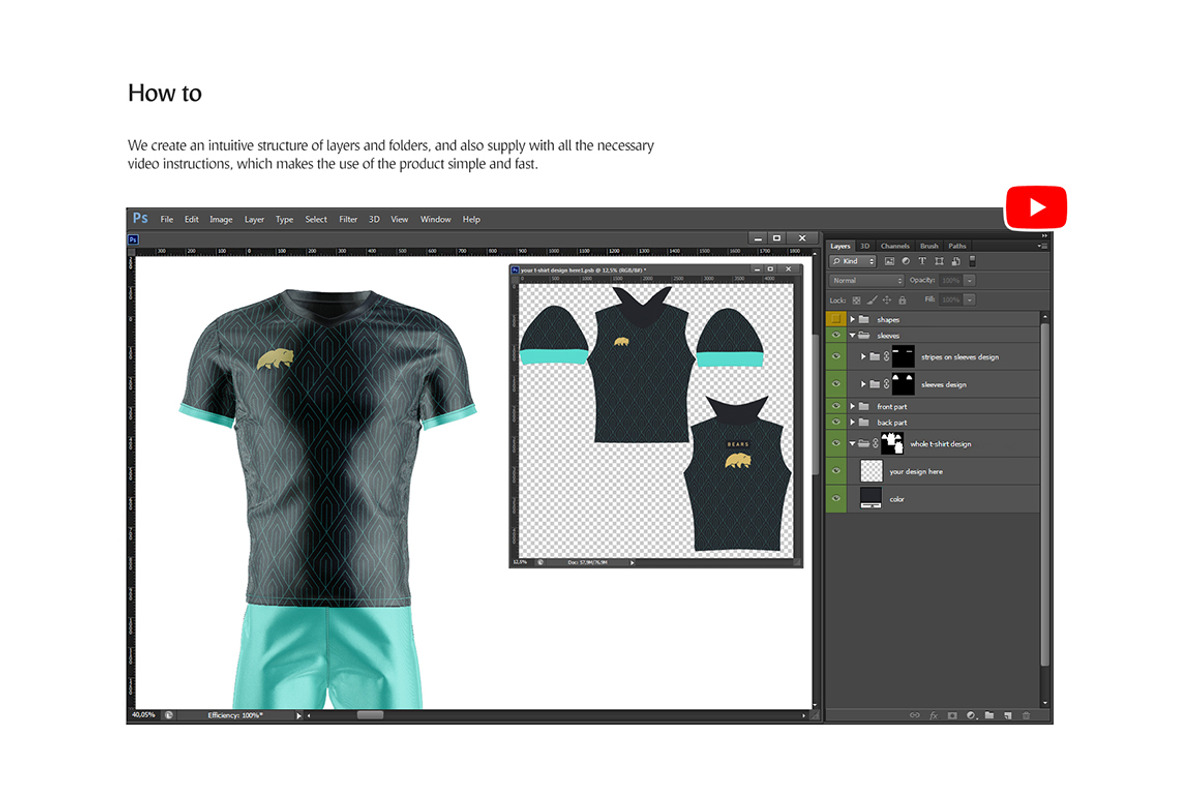This screenshot has width=1200, height=800.
Task: Click Ps icon of the psb document window
Action: pyautogui.click(x=515, y=270)
